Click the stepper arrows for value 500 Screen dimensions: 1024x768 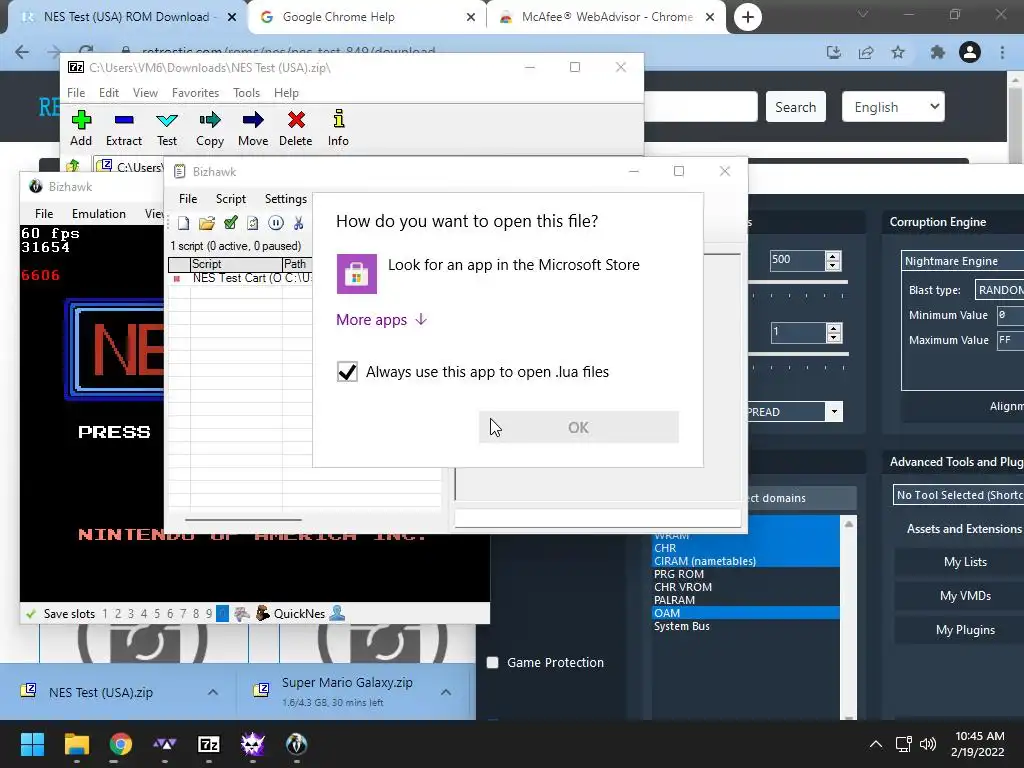(x=833, y=261)
